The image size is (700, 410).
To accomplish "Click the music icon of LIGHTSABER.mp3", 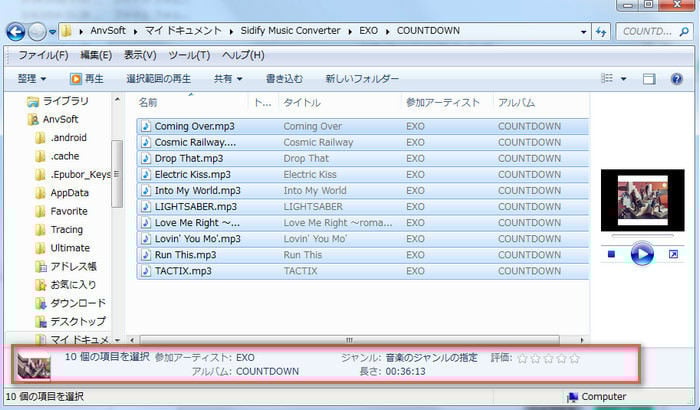I will pyautogui.click(x=146, y=206).
